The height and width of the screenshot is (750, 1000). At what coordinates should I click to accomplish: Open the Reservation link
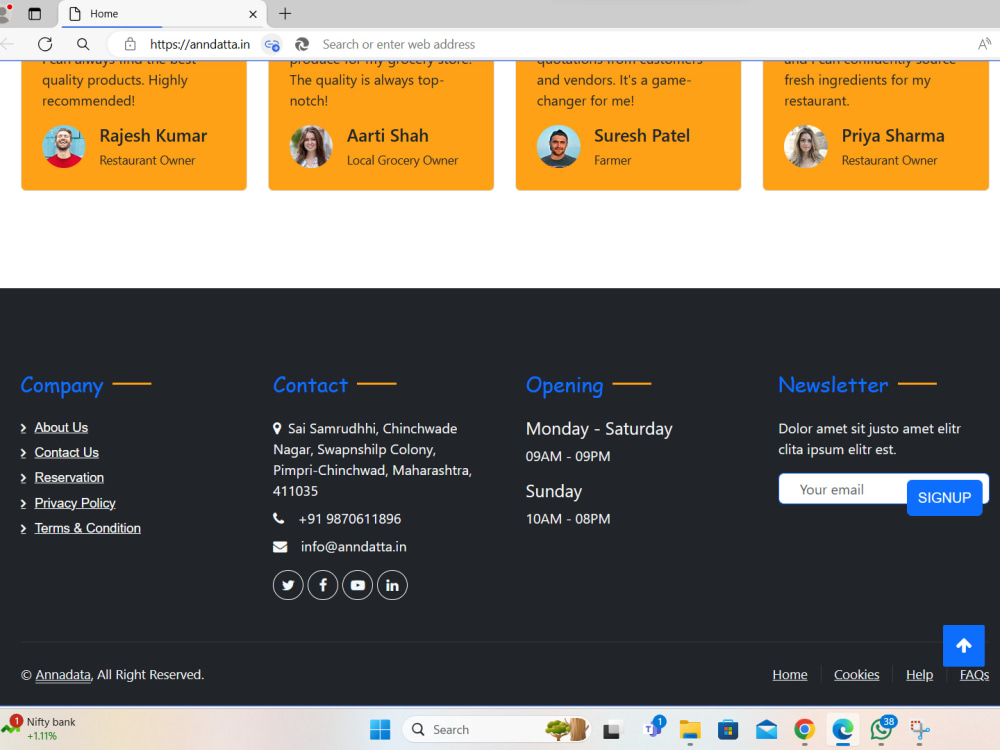(69, 477)
